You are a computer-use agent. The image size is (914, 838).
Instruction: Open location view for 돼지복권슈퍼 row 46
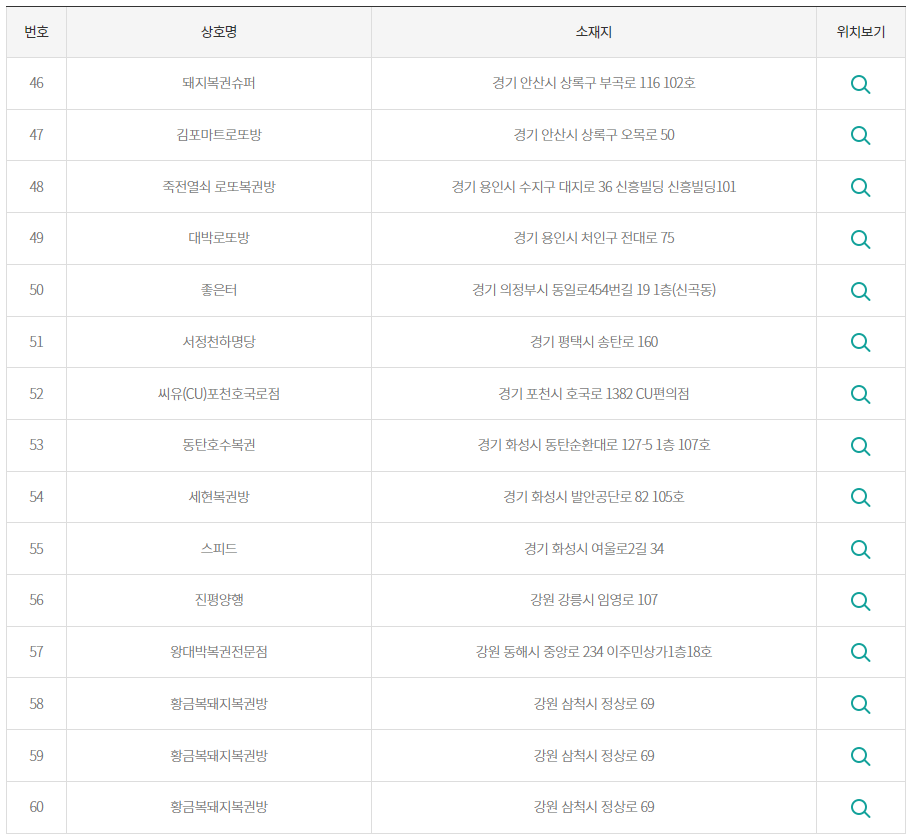tap(860, 84)
